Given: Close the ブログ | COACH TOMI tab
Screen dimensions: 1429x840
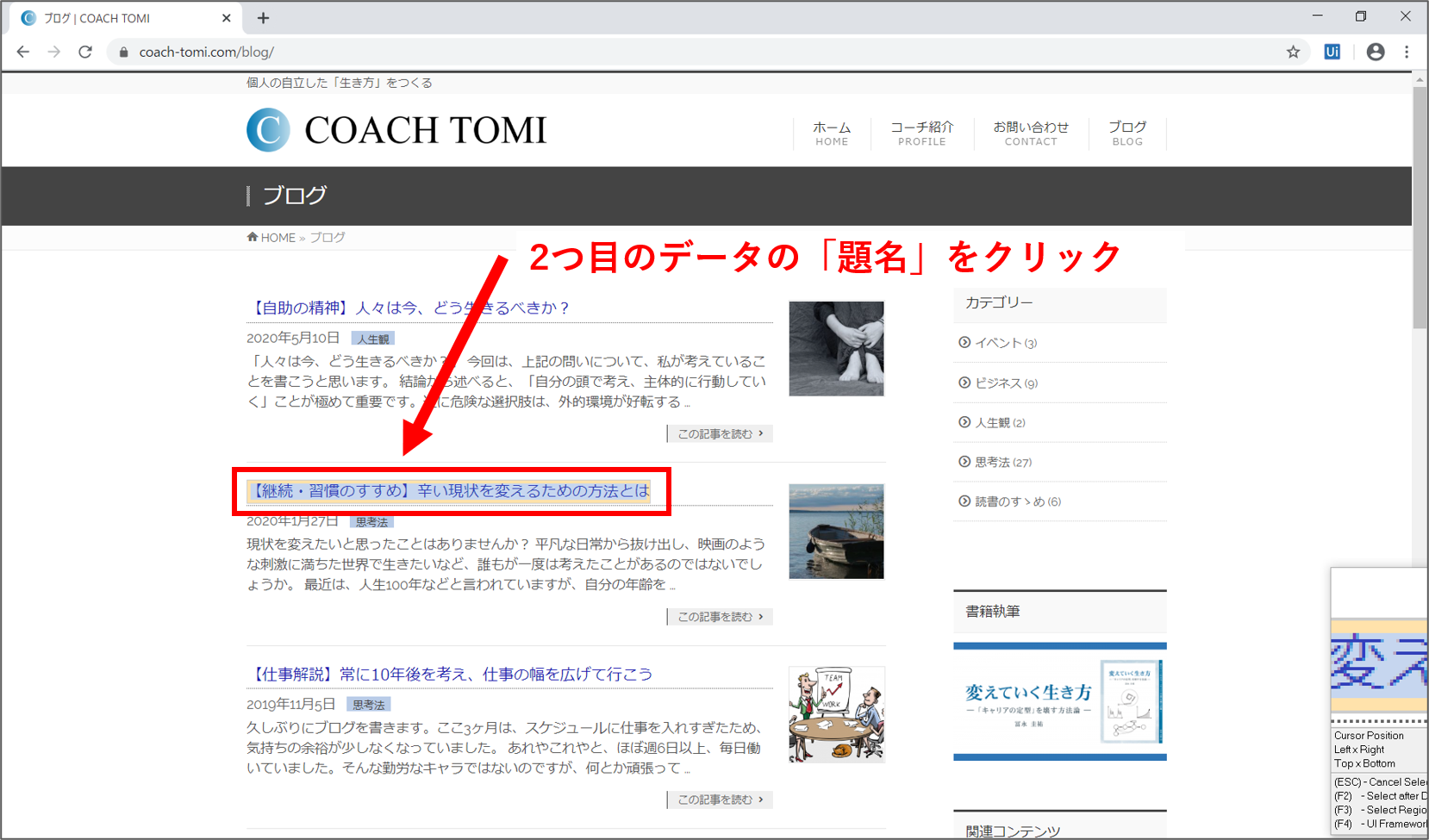Looking at the screenshot, I should [227, 18].
